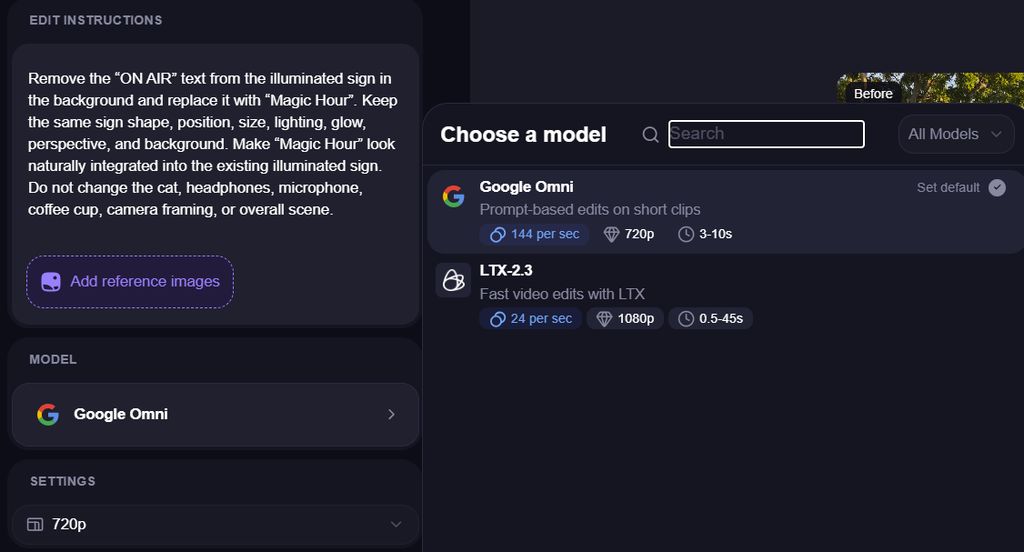Click the Add reference images picture icon
This screenshot has width=1024, height=552.
(51, 282)
